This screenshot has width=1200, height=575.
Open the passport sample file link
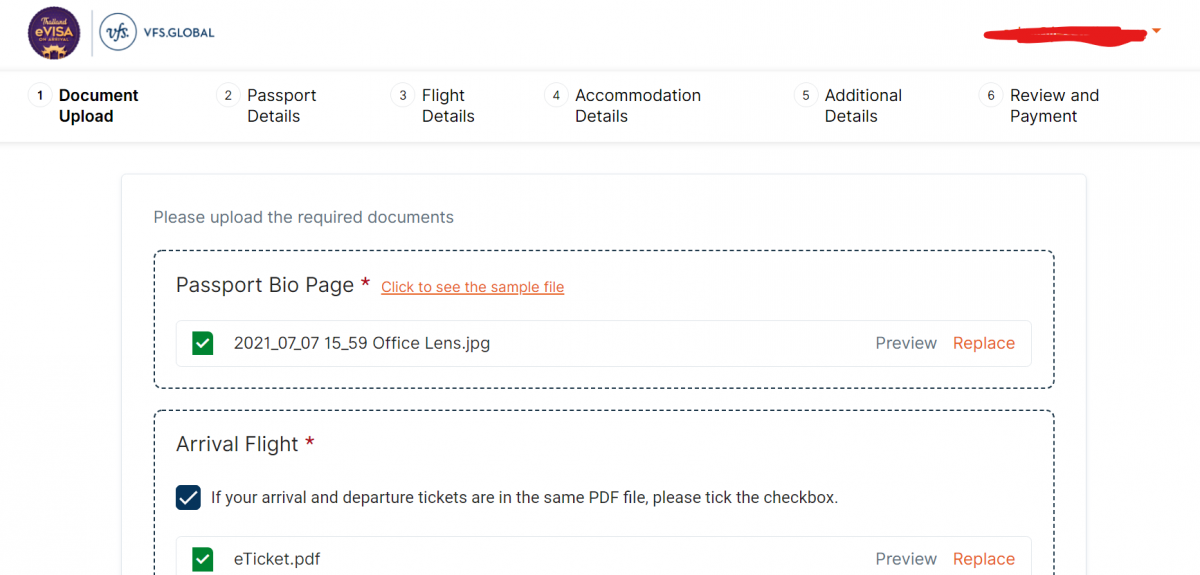coord(472,287)
